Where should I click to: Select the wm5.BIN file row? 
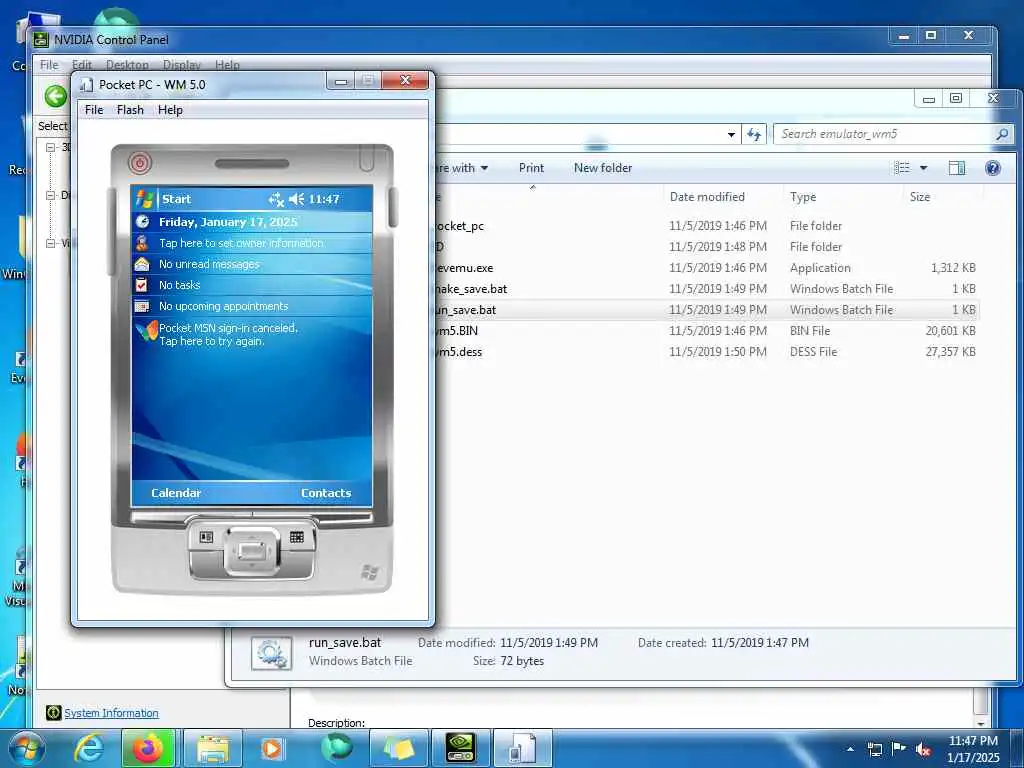(707, 331)
